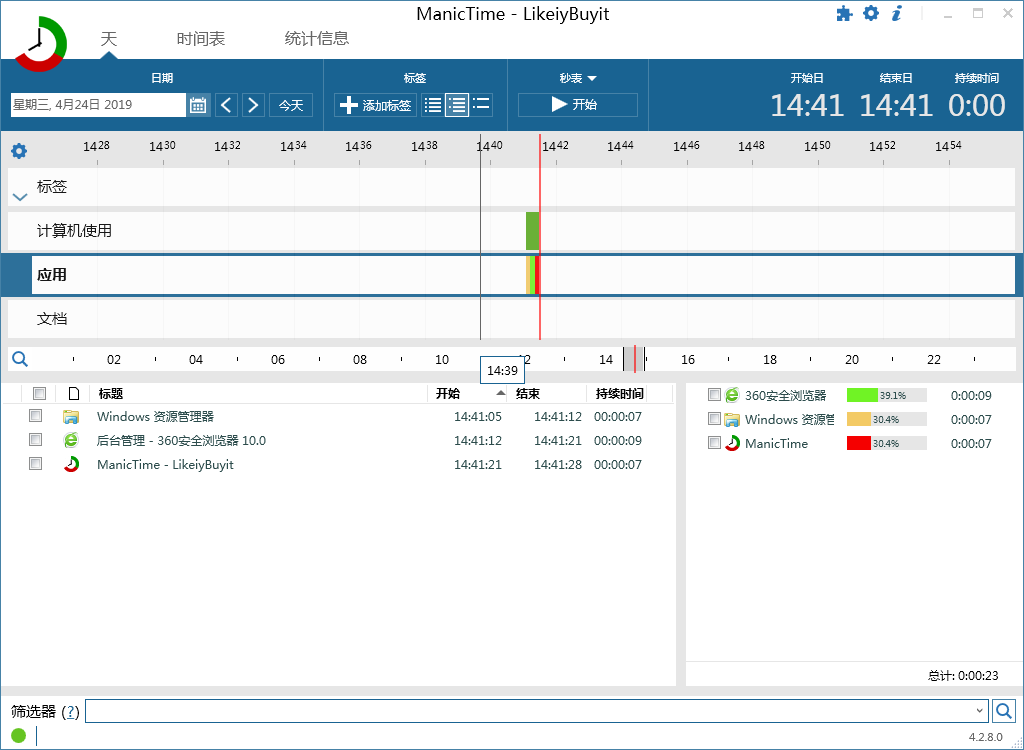Click the timeline zoom magnifier icon
The height and width of the screenshot is (750, 1024).
click(x=19, y=359)
